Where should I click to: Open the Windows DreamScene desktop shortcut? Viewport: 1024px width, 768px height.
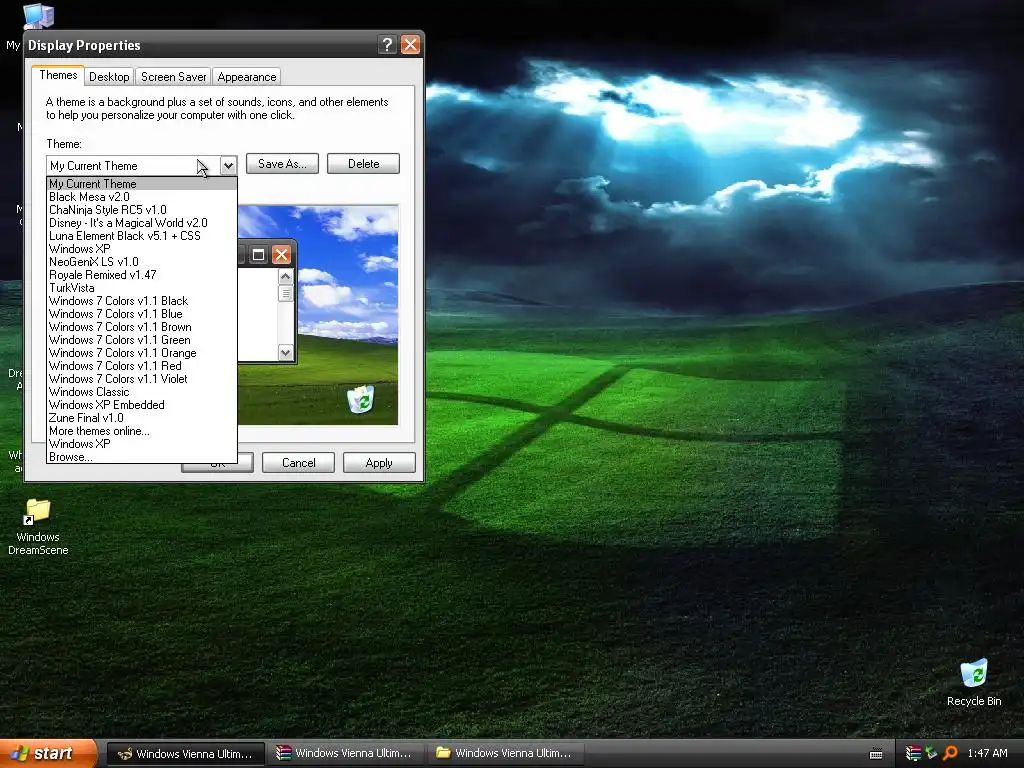38,526
